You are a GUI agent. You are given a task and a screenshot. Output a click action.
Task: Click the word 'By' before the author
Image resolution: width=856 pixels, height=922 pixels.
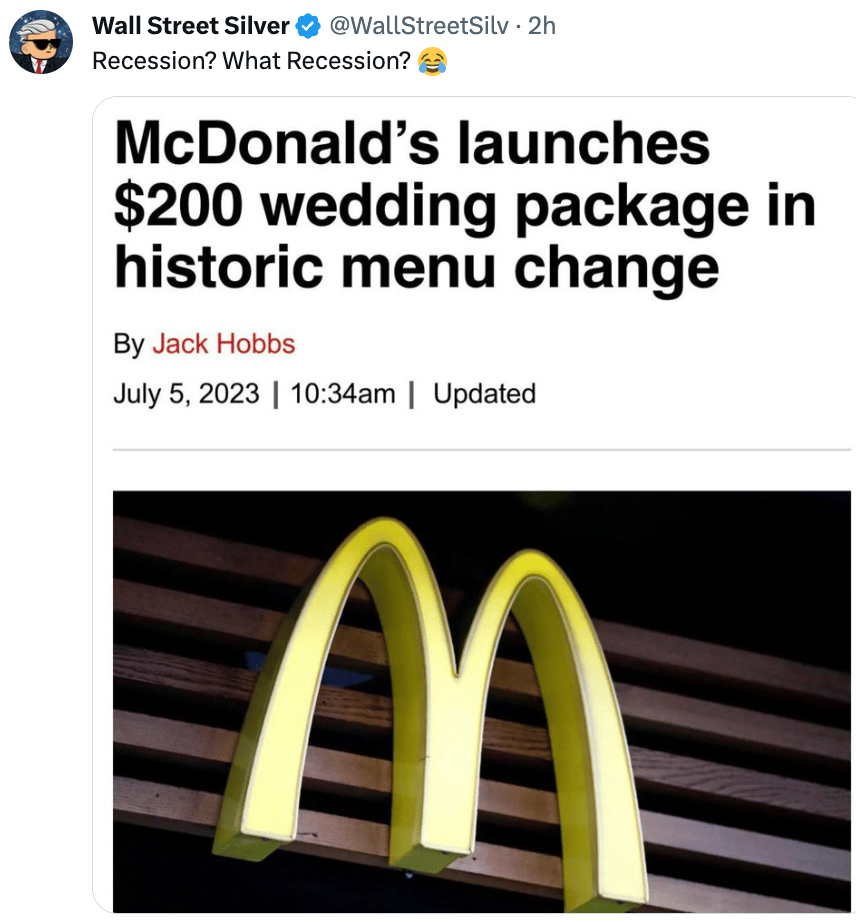[x=129, y=345]
